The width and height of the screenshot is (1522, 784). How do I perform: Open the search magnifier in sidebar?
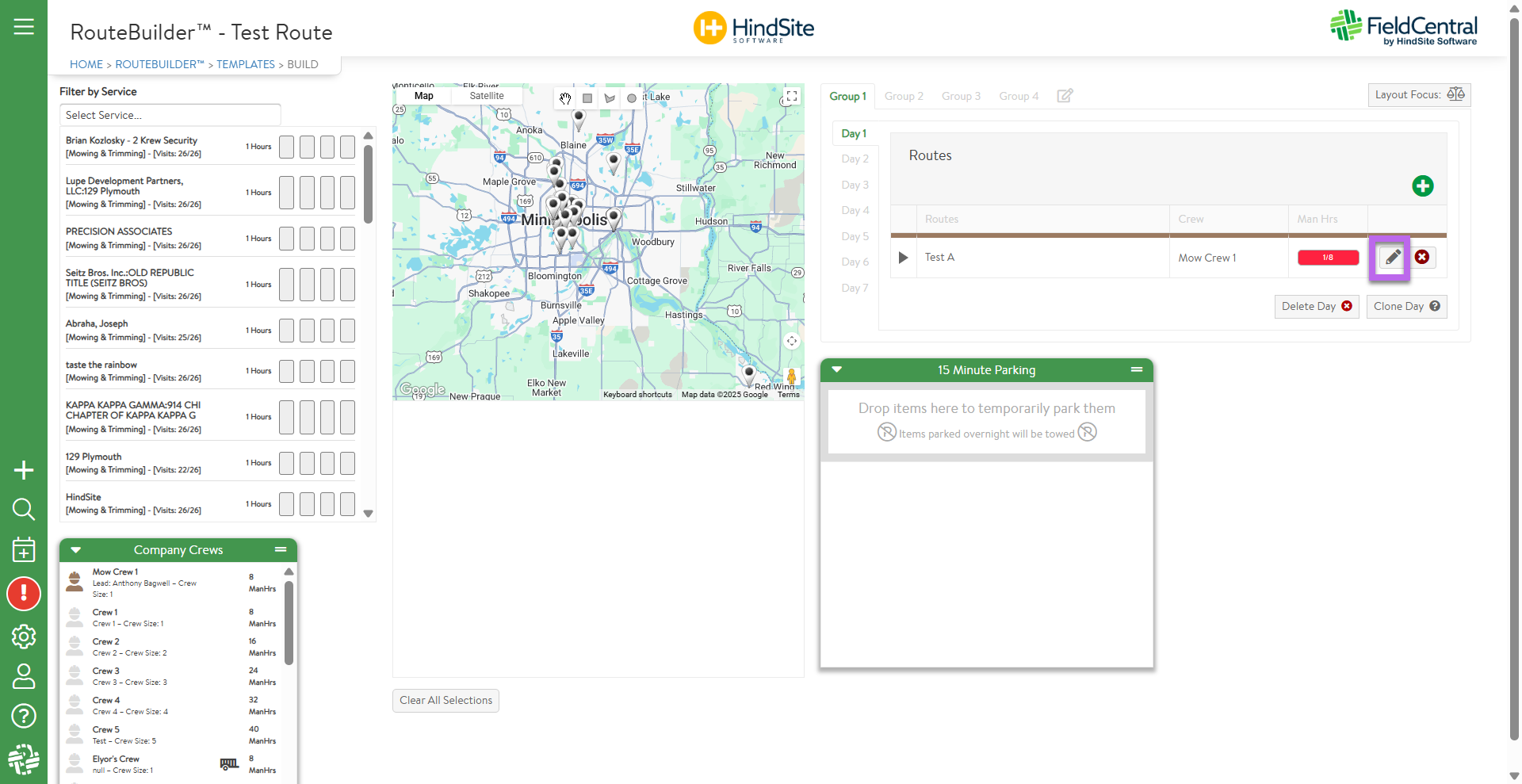(x=24, y=509)
